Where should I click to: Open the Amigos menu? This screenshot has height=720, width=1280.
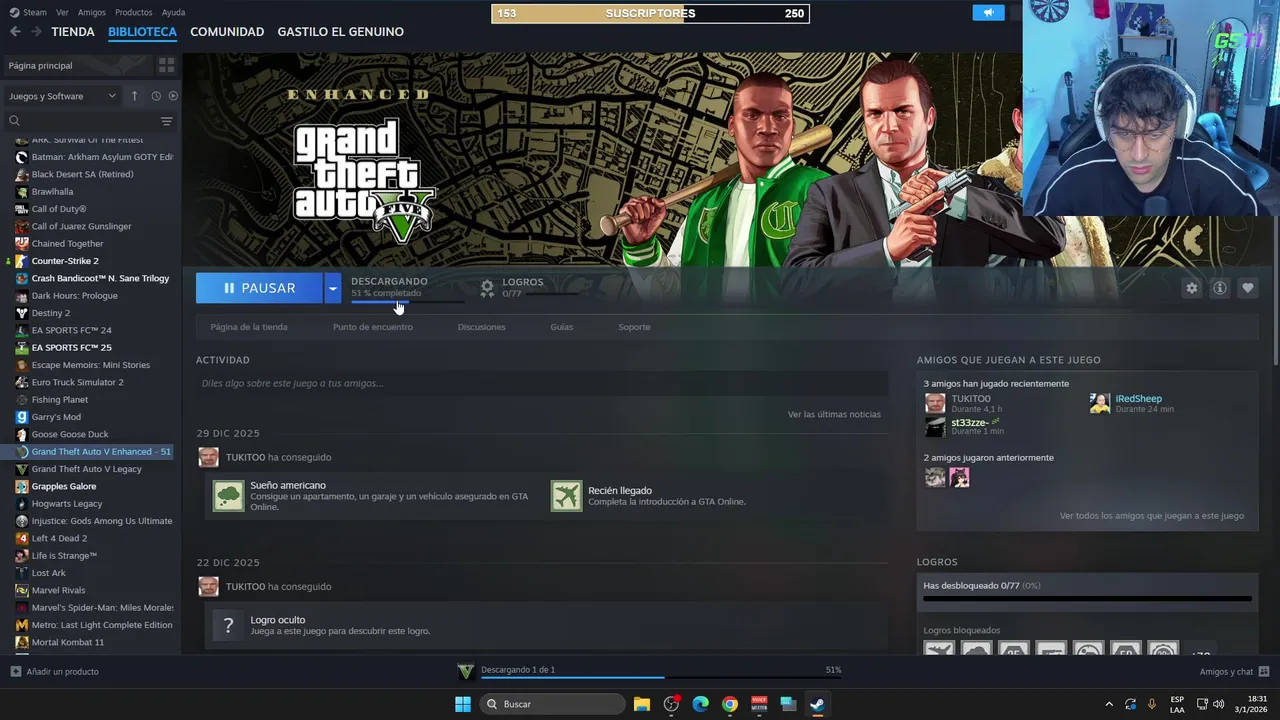tap(92, 12)
